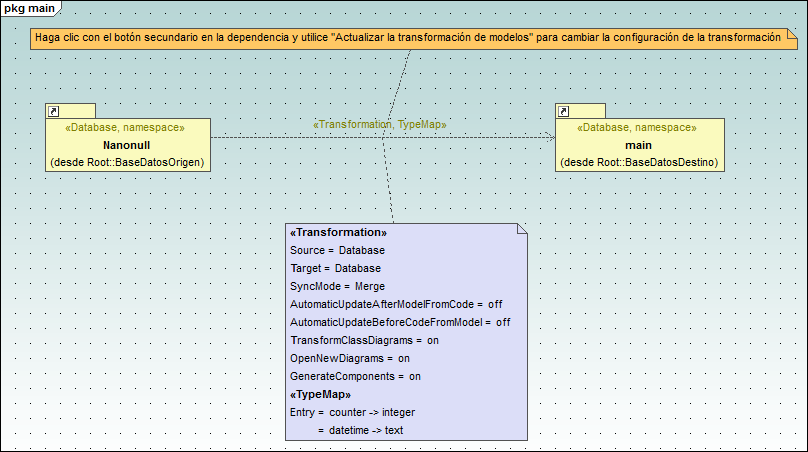Click the TransformClassDiagrams on setting
This screenshot has height=452, width=808.
click(x=350, y=340)
